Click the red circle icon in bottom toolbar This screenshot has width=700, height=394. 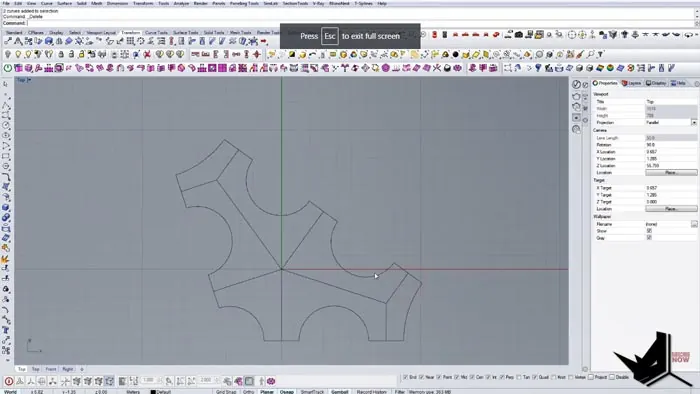coord(8,381)
